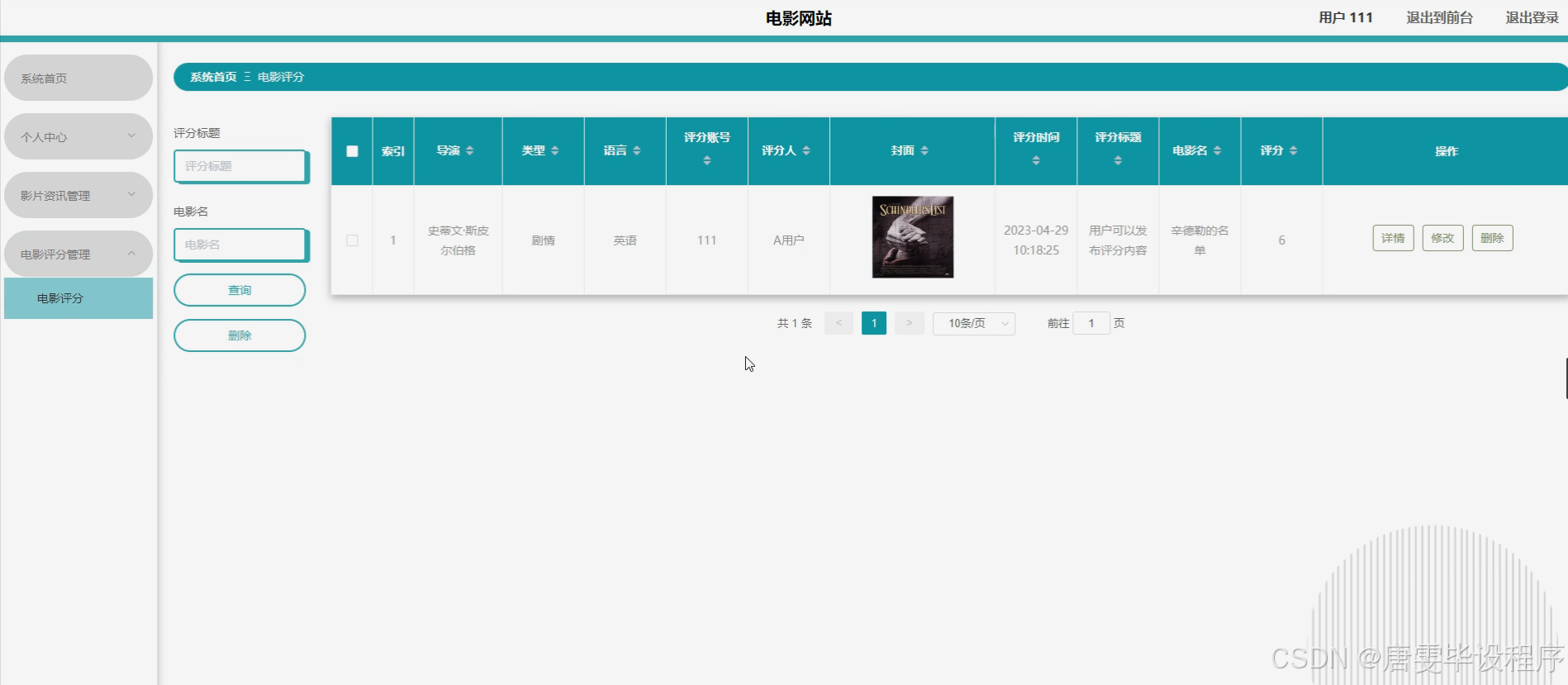
Task: Click 删除 in the row's operations column
Action: coord(1492,238)
